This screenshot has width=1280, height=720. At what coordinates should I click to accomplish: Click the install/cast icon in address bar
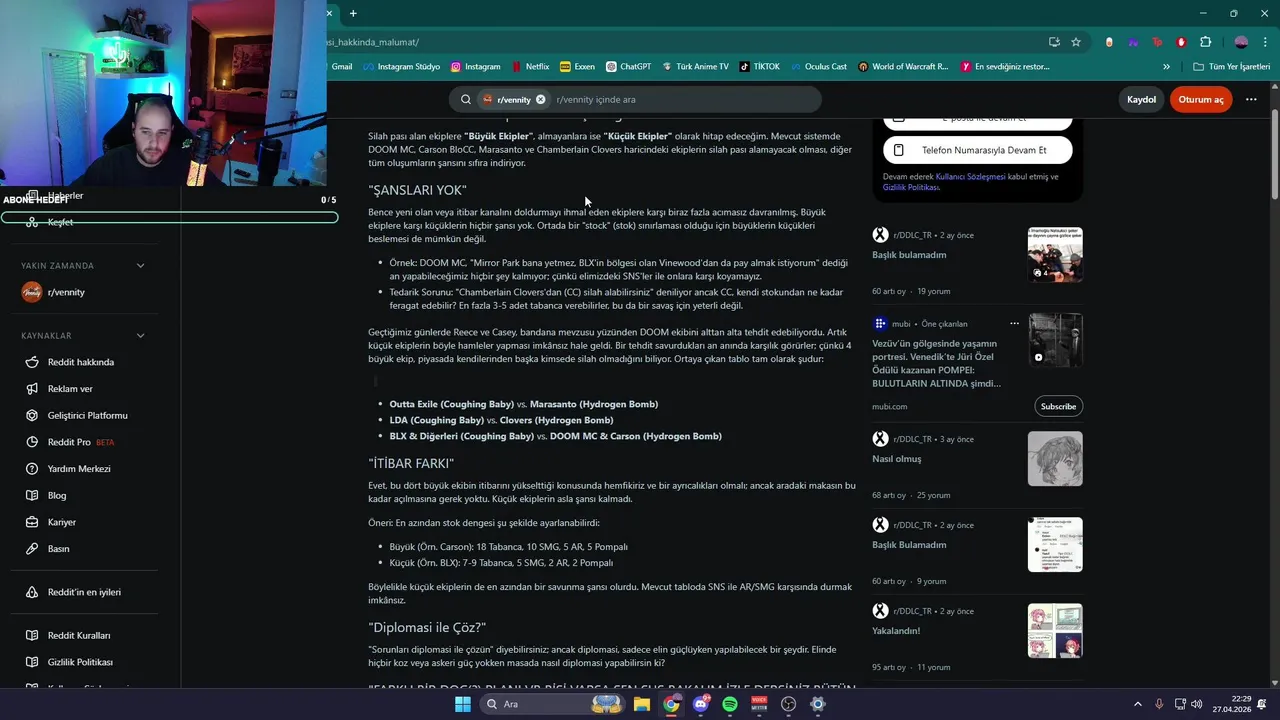[x=1054, y=42]
